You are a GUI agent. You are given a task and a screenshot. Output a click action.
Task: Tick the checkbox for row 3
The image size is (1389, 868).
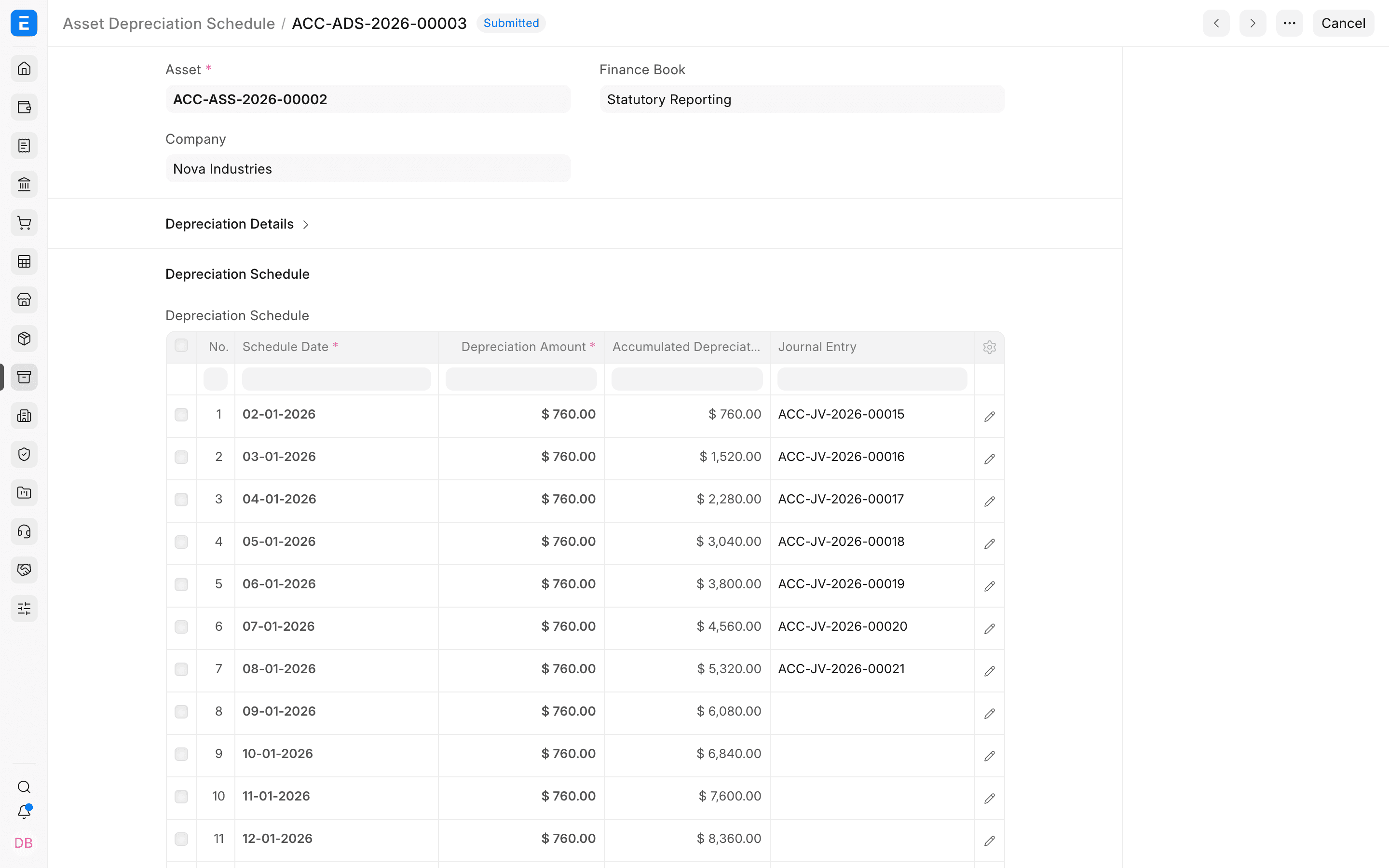[x=181, y=500]
